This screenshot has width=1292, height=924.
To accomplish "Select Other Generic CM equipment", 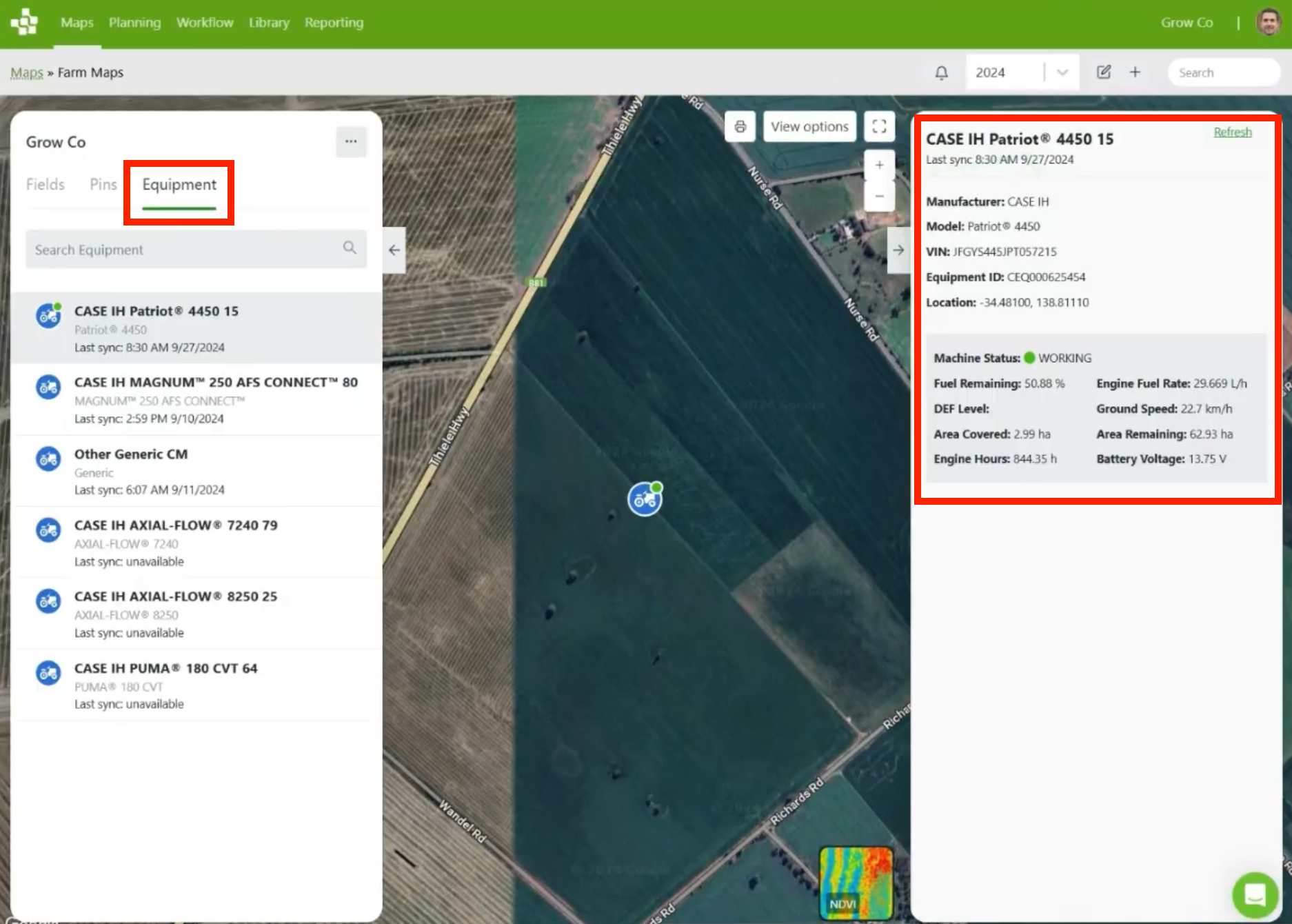I will (196, 471).
